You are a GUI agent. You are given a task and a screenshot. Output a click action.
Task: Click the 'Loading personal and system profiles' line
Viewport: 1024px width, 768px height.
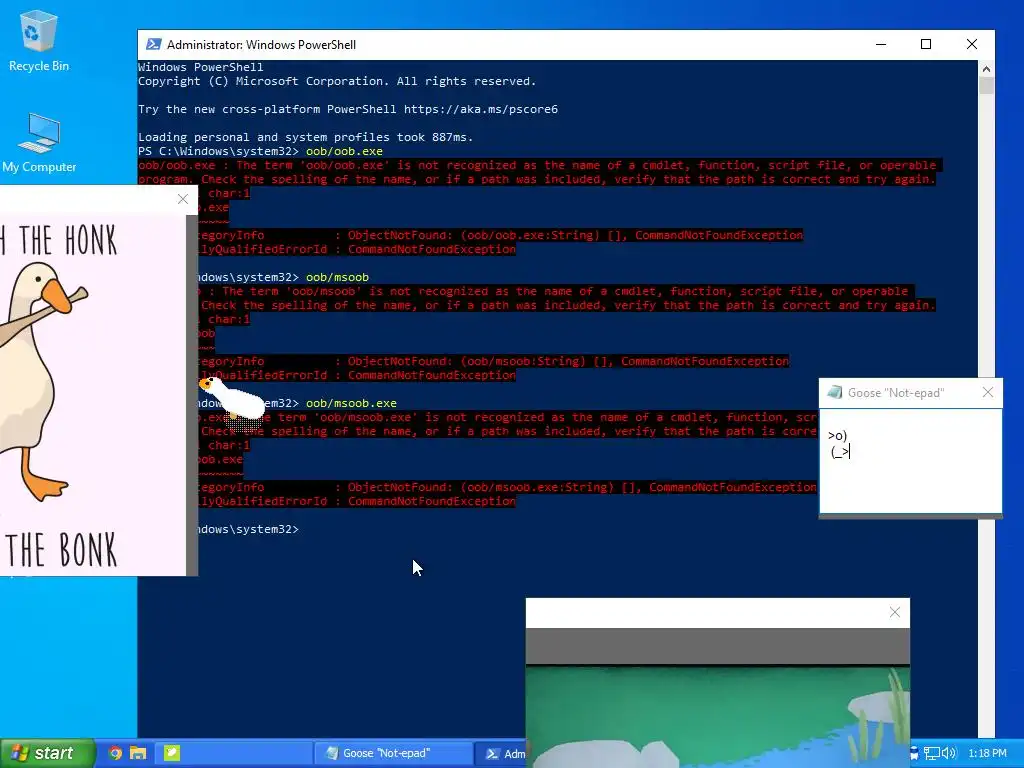coord(306,137)
